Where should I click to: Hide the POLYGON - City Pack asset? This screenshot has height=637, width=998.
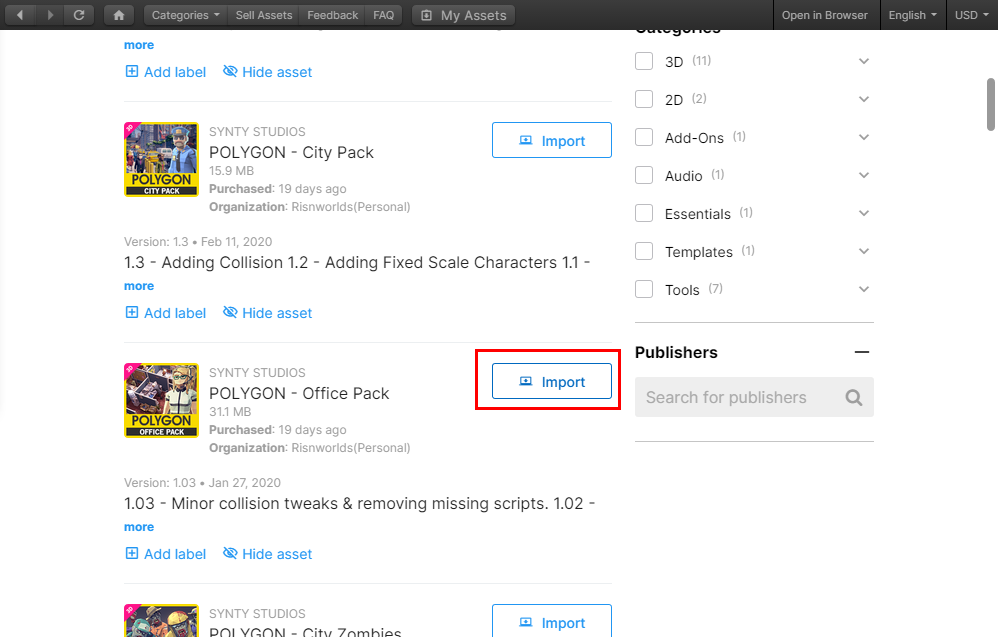267,312
